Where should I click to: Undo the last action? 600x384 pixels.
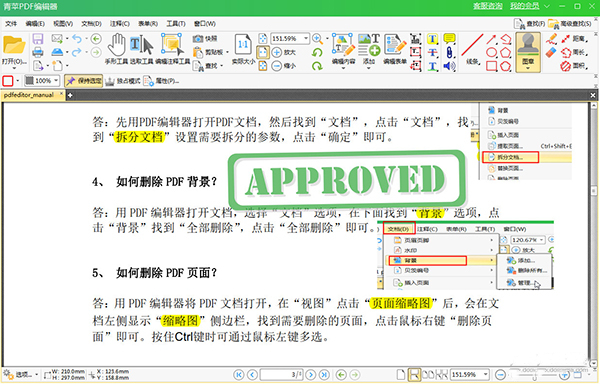coord(77,39)
